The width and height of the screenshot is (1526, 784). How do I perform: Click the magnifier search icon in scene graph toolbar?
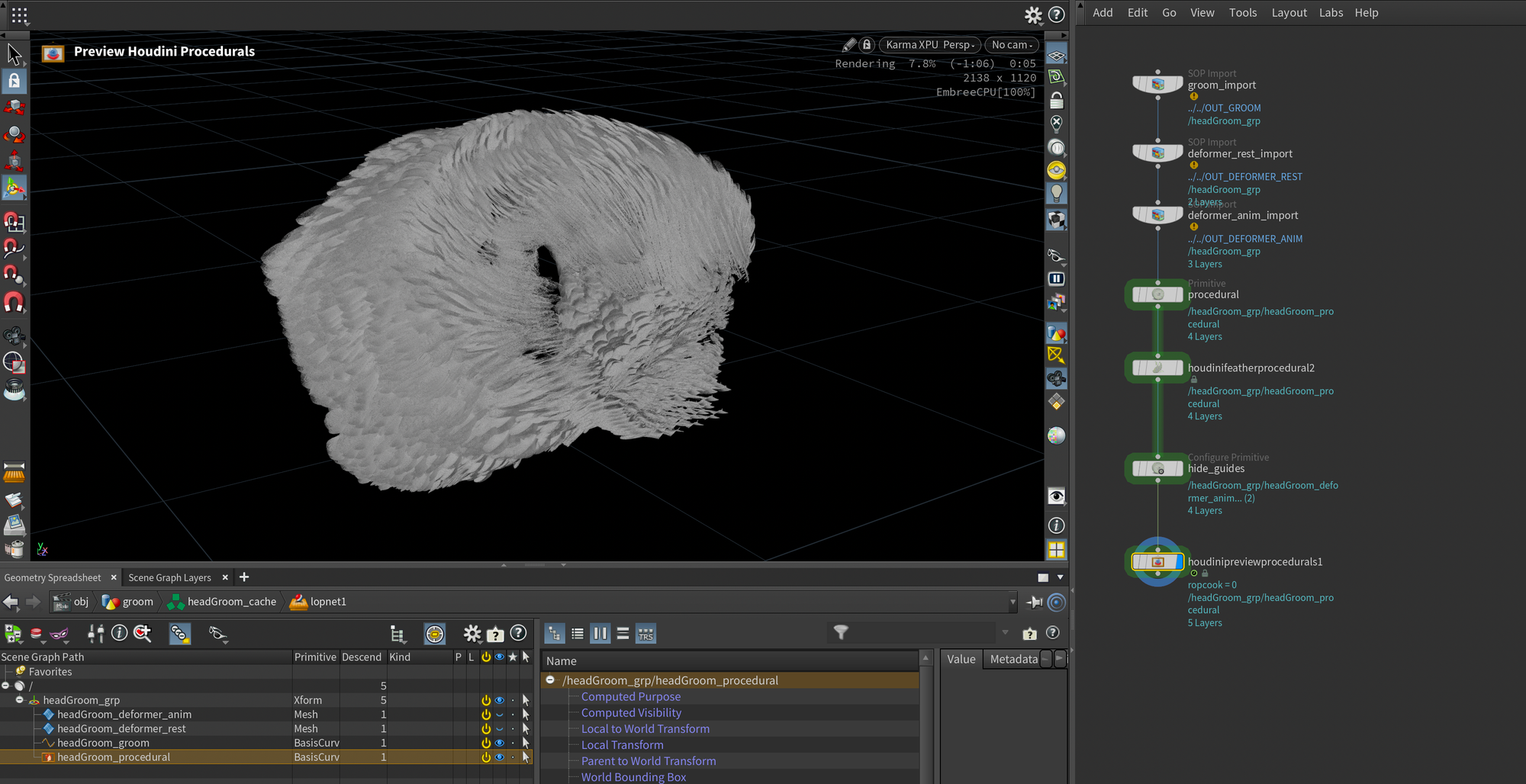click(142, 633)
